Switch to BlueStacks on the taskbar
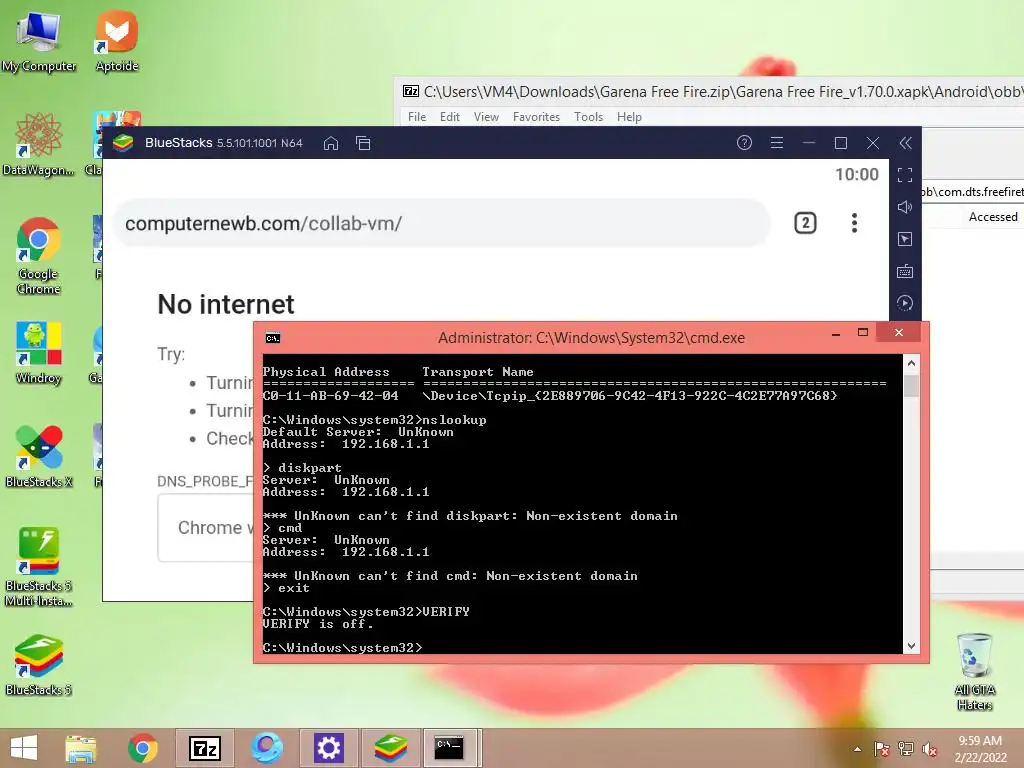Screen dimensions: 1024x768 pyautogui.click(x=391, y=748)
